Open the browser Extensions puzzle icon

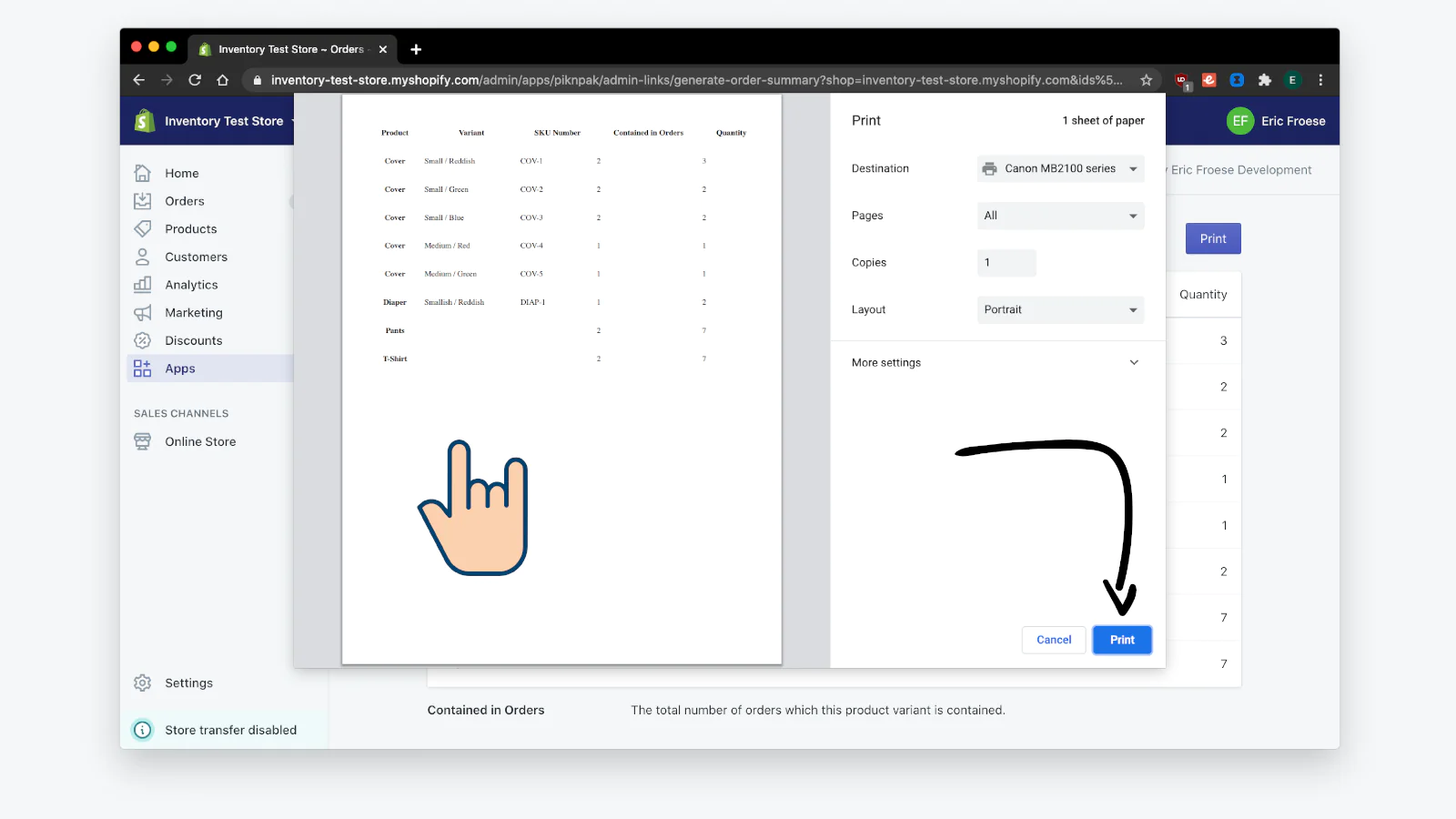coord(1264,80)
